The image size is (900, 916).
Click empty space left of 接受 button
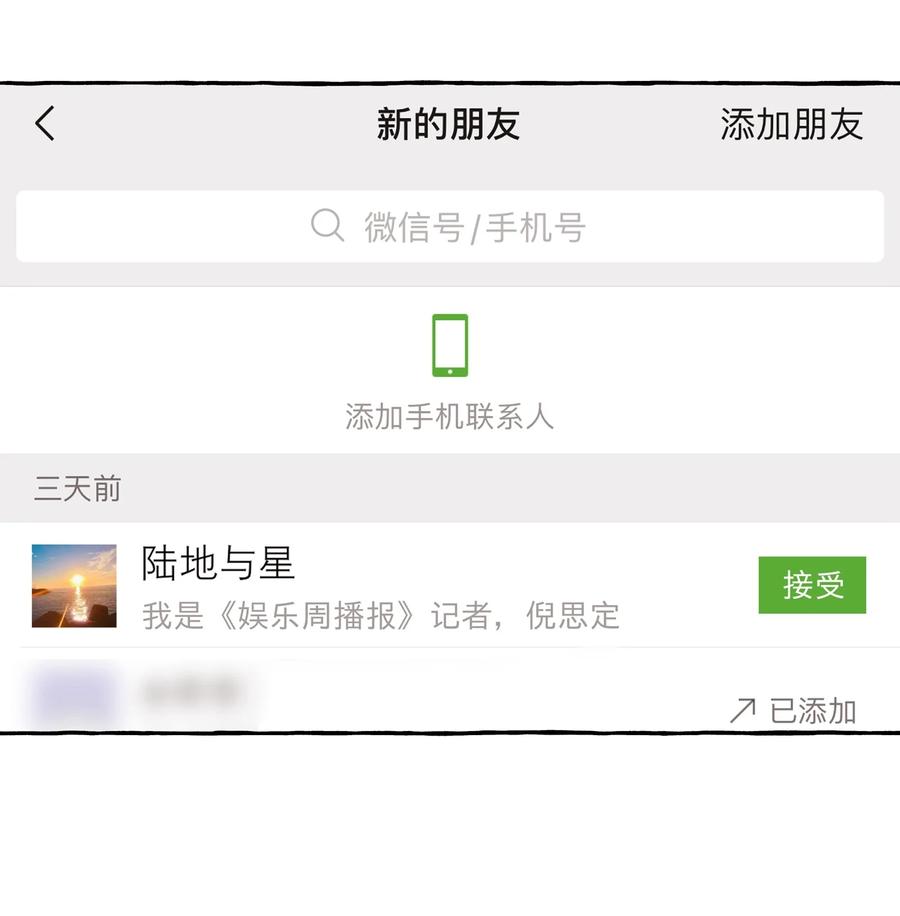(689, 585)
